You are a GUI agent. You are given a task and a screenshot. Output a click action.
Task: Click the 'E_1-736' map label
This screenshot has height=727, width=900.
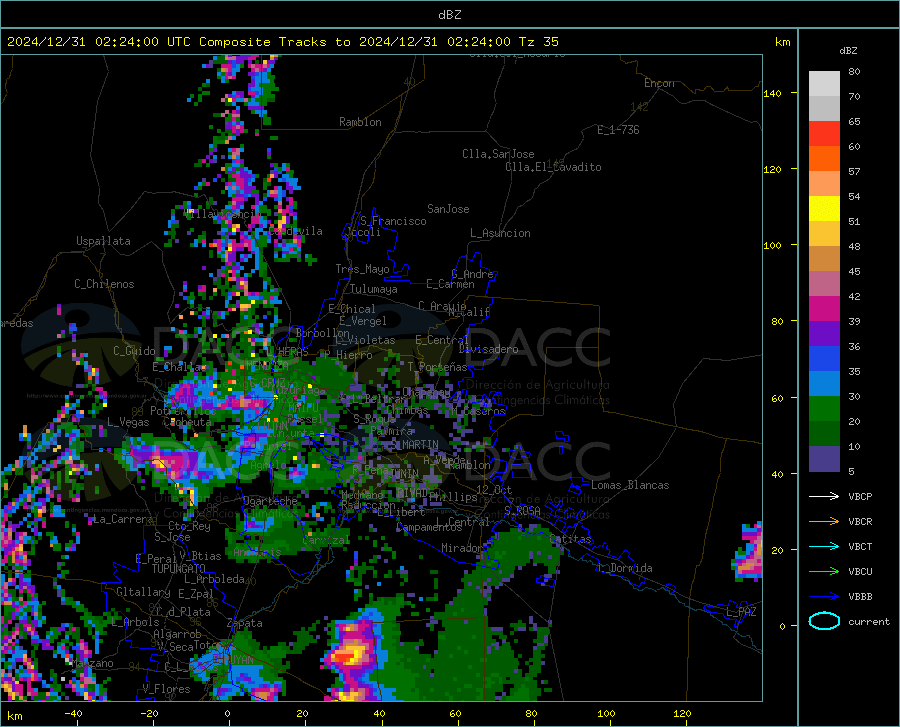tap(618, 130)
